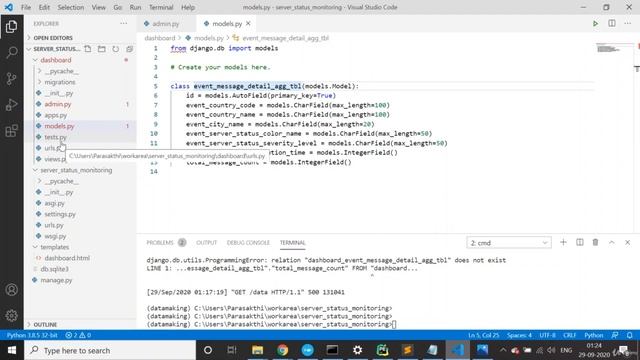The height and width of the screenshot is (360, 640).
Task: Open editor More Actions ellipsis
Action: pyautogui.click(x=628, y=24)
